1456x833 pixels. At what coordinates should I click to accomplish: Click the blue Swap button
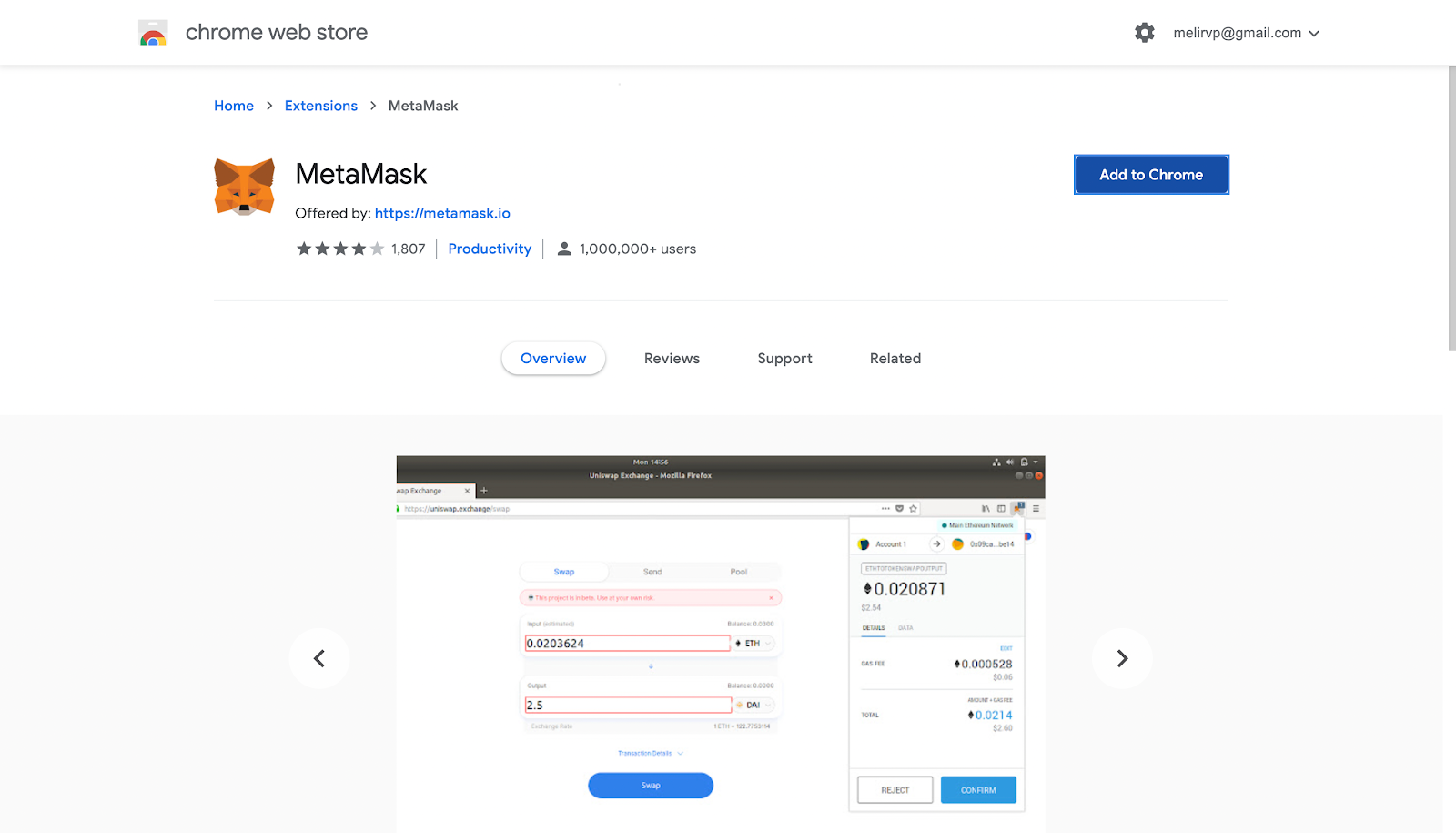(651, 786)
